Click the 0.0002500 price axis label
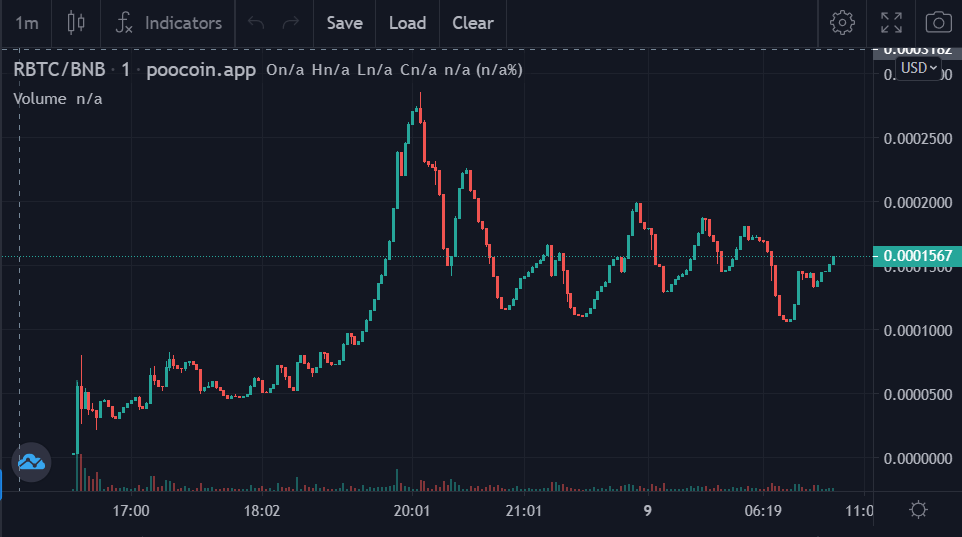The height and width of the screenshot is (537, 962). tap(918, 138)
